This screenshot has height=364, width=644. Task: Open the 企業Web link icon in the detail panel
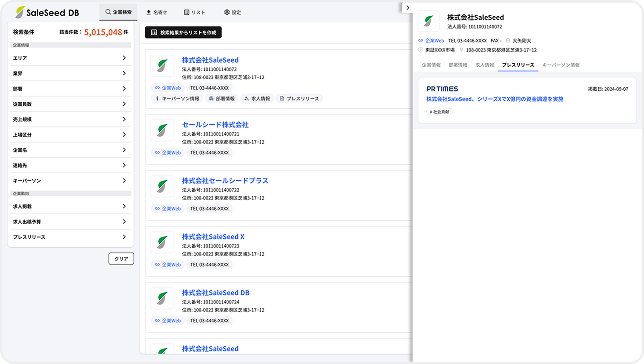click(x=421, y=41)
